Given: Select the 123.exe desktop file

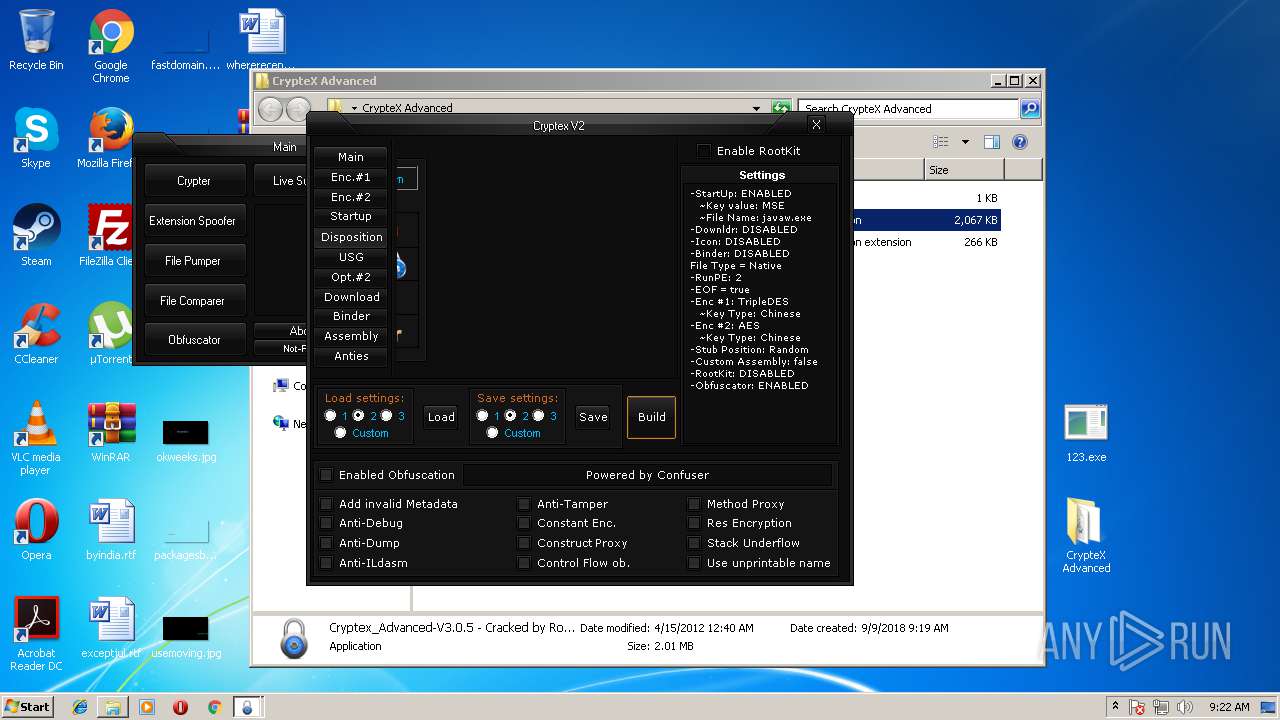Looking at the screenshot, I should click(x=1086, y=432).
